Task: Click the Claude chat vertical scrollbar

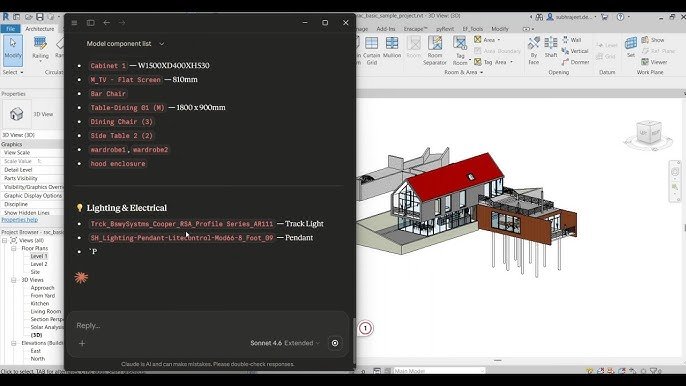Action: point(354,340)
